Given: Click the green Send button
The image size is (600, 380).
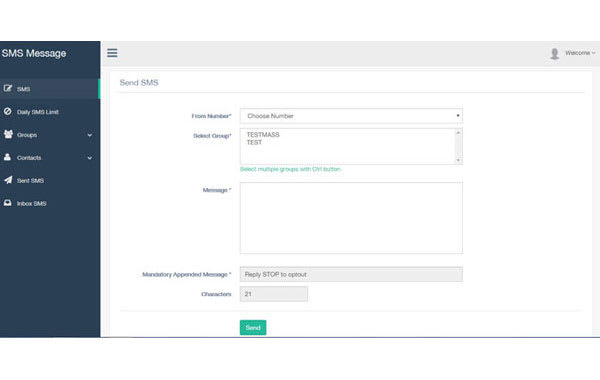Looking at the screenshot, I should click(x=253, y=328).
